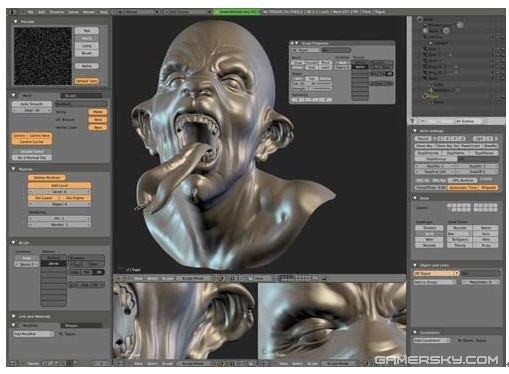
Task: Click the lock icon in viewport header
Action: [x=315, y=278]
